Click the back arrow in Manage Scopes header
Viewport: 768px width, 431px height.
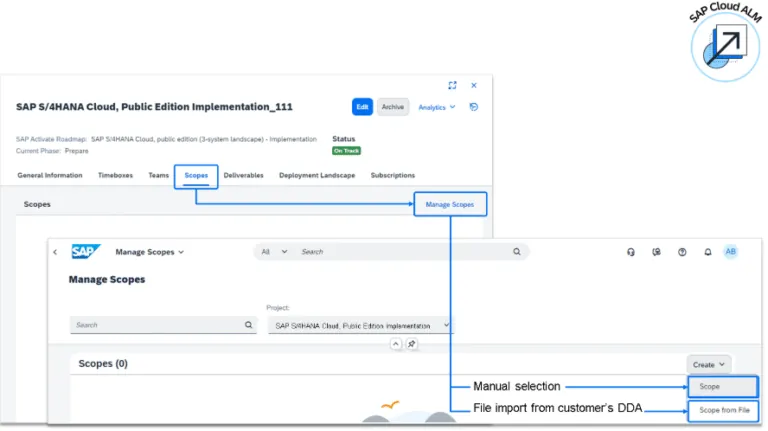pos(55,252)
